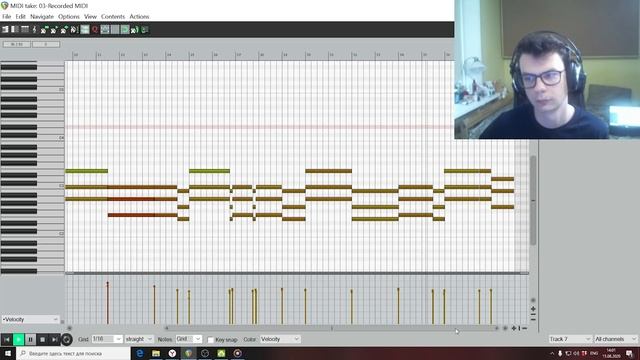Open the Color Velocity dropdown
Screen dimensions: 640x360
tap(280, 339)
